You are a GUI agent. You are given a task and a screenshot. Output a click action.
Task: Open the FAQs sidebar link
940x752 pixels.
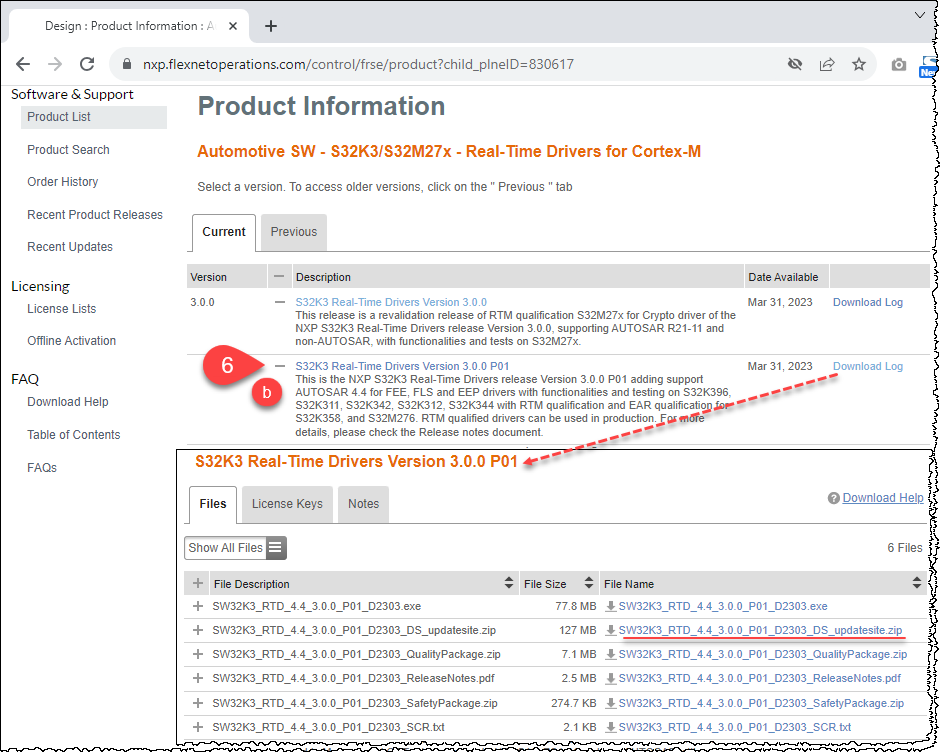(42, 468)
